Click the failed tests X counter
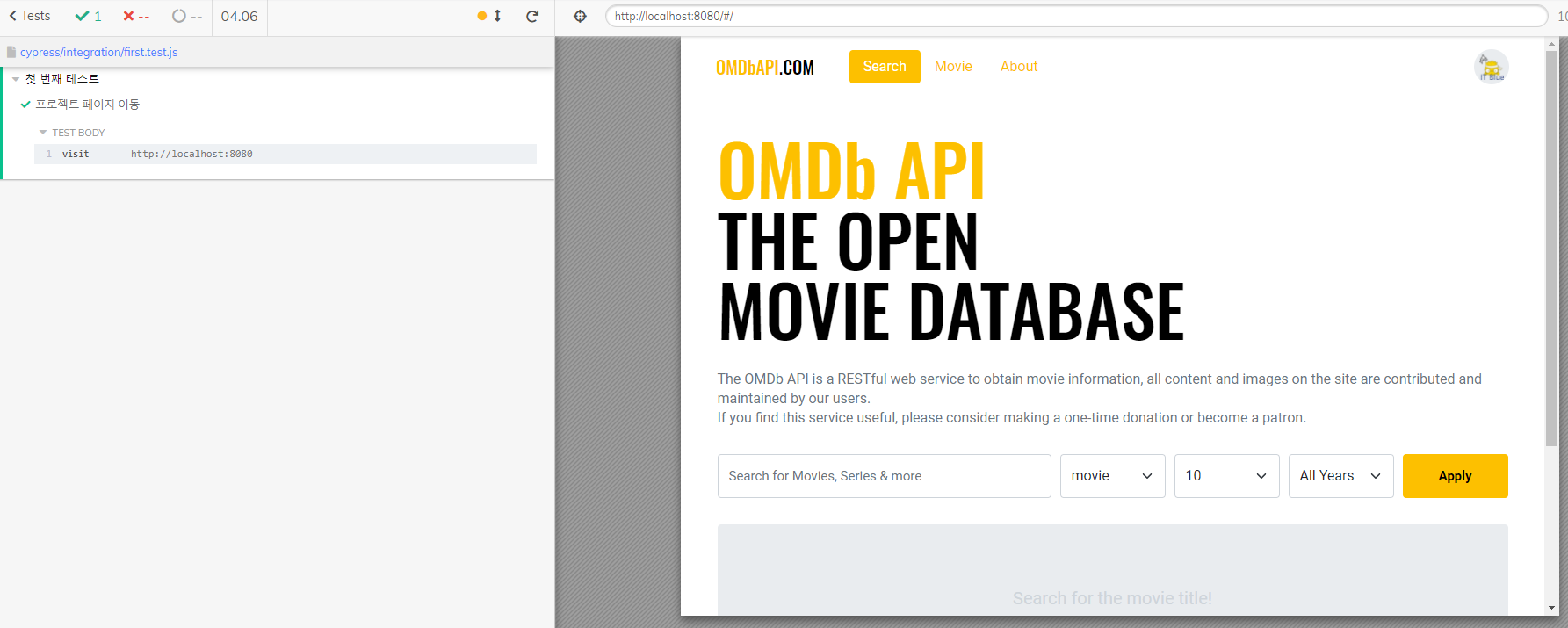 [x=136, y=16]
